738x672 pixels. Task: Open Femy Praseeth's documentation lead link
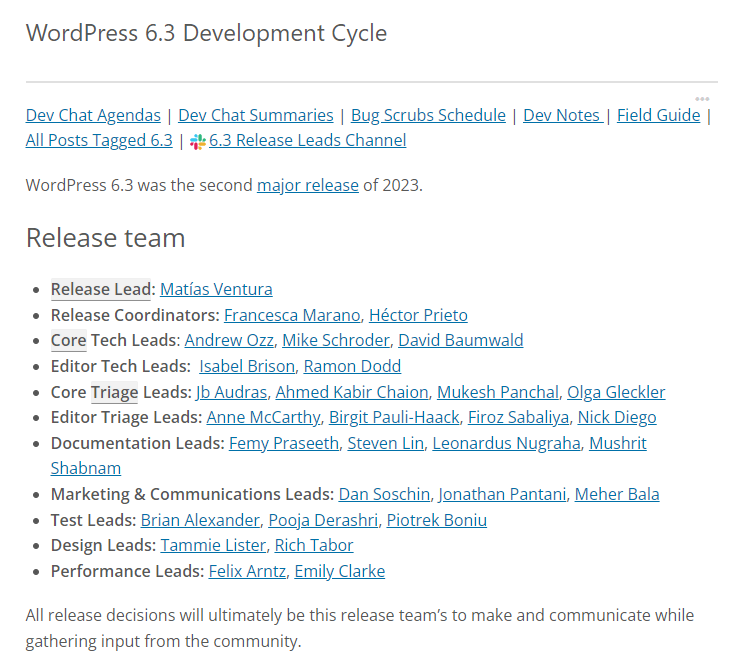tap(284, 443)
